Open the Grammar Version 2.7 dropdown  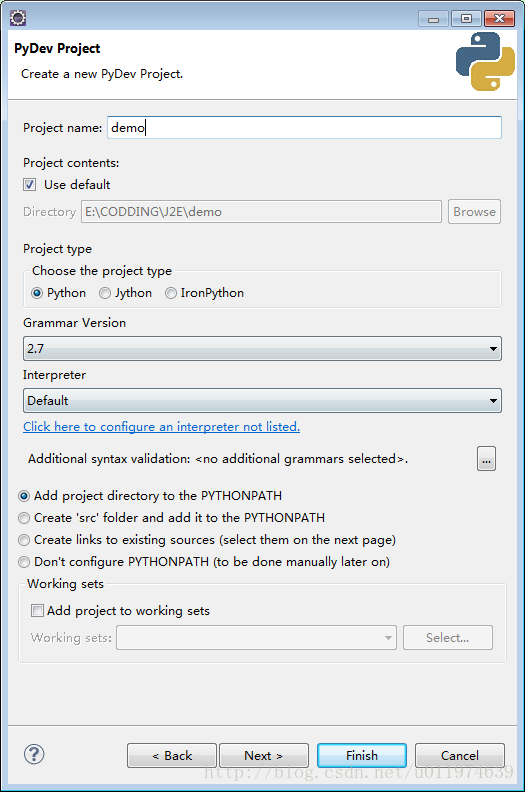[262, 349]
